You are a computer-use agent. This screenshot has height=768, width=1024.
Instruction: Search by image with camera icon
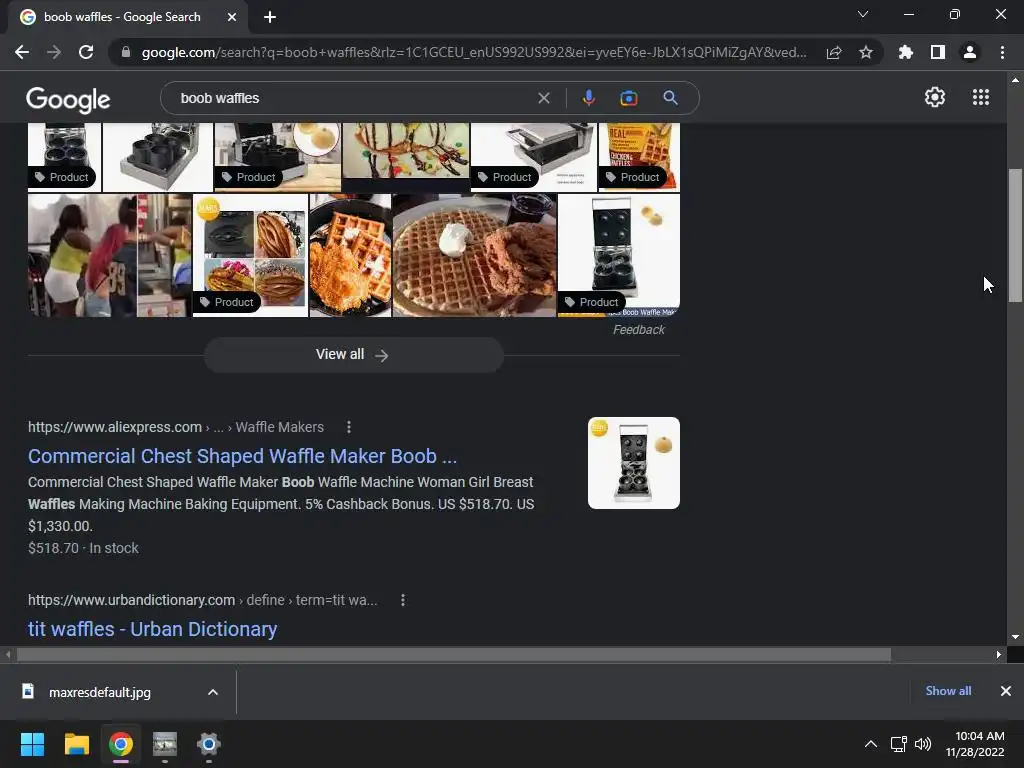point(629,98)
